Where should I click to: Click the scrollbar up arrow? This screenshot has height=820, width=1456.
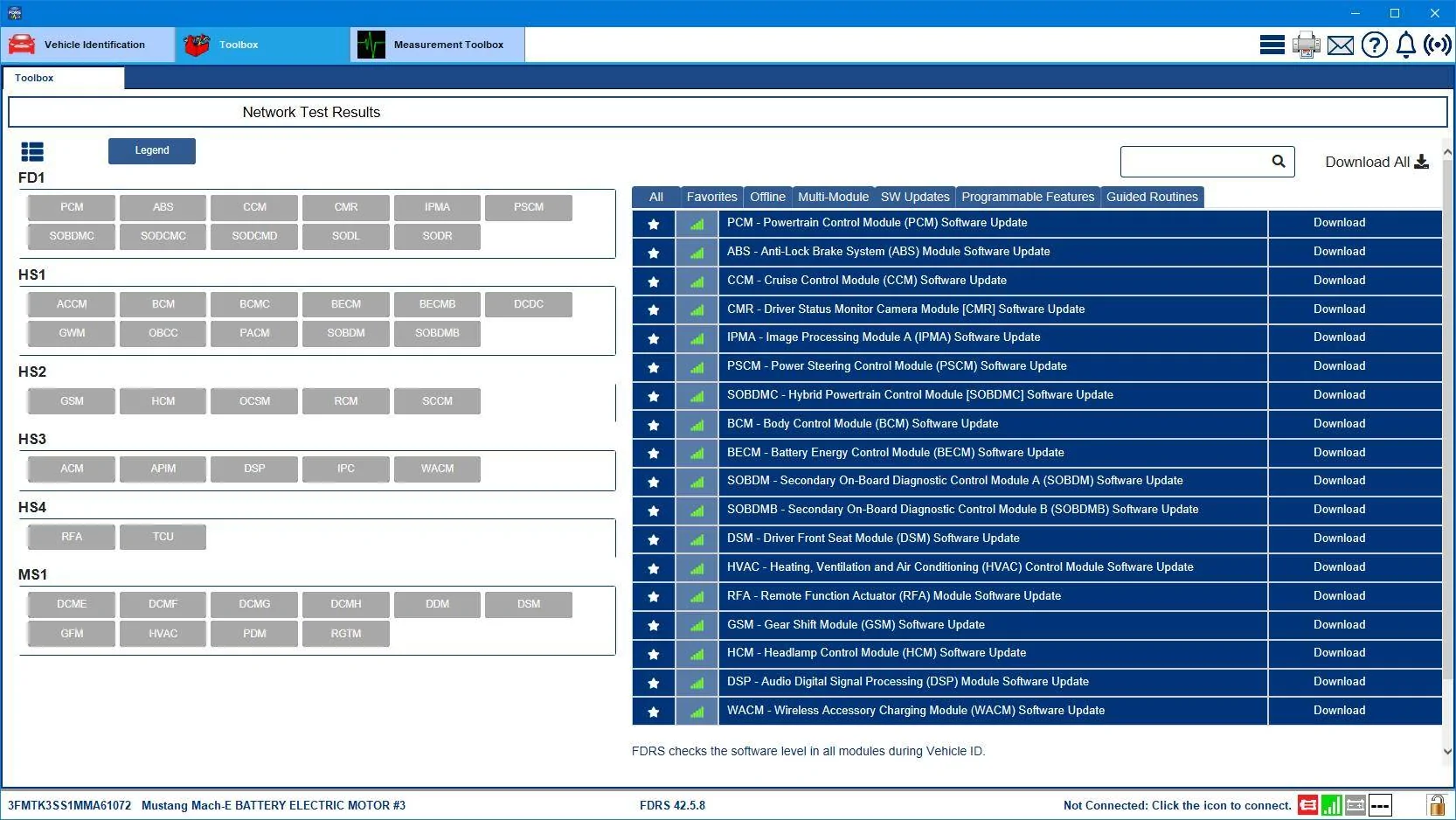click(1448, 152)
